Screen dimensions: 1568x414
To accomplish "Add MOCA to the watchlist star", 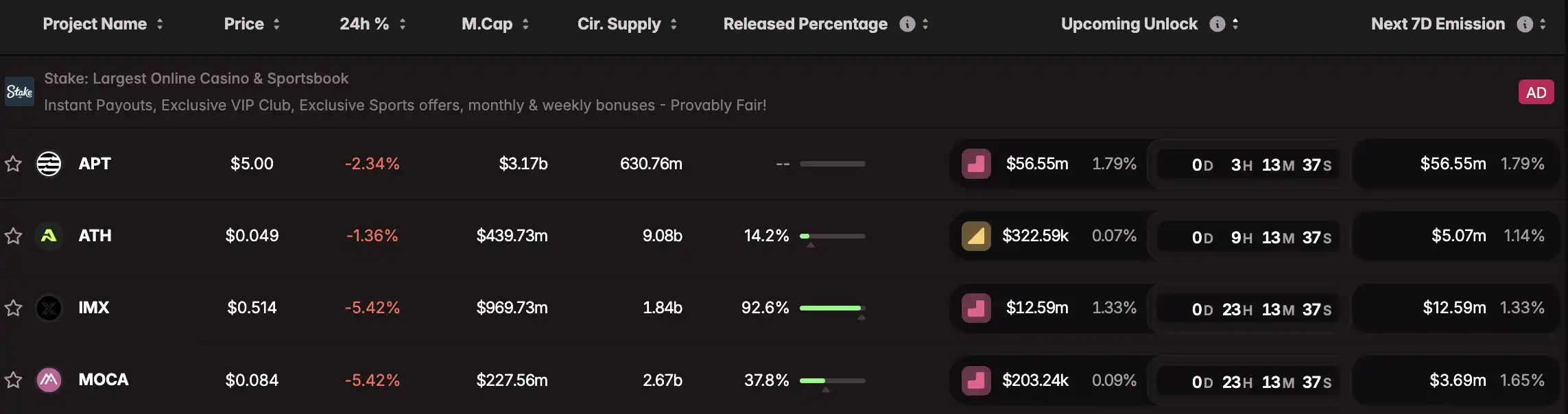I will 13,380.
